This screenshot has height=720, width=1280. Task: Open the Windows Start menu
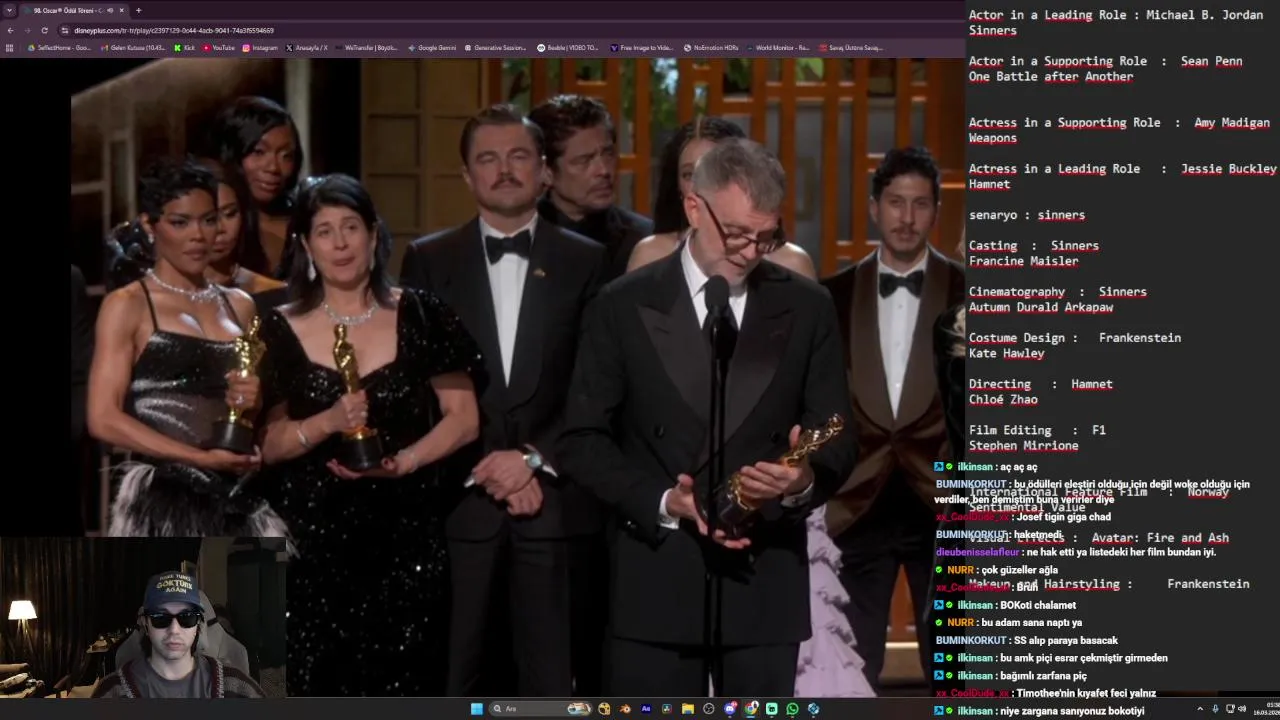[477, 709]
